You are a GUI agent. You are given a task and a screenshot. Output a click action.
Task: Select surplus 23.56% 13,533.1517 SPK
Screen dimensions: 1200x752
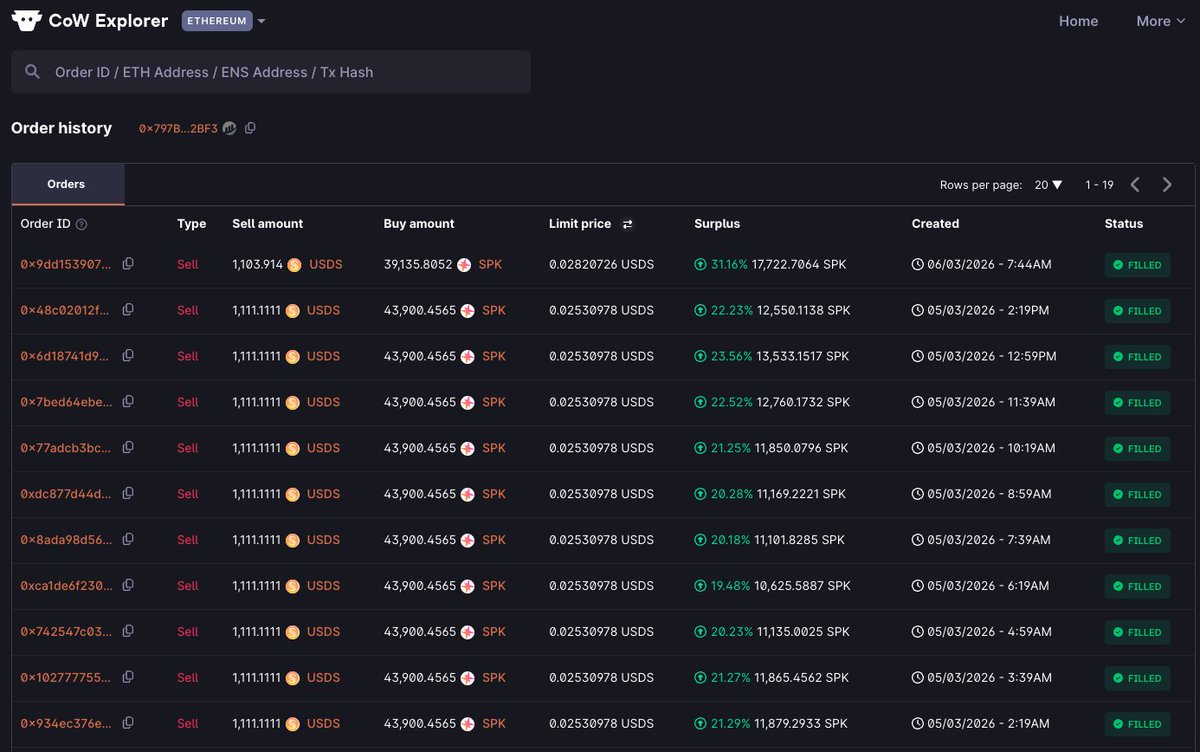click(x=772, y=356)
